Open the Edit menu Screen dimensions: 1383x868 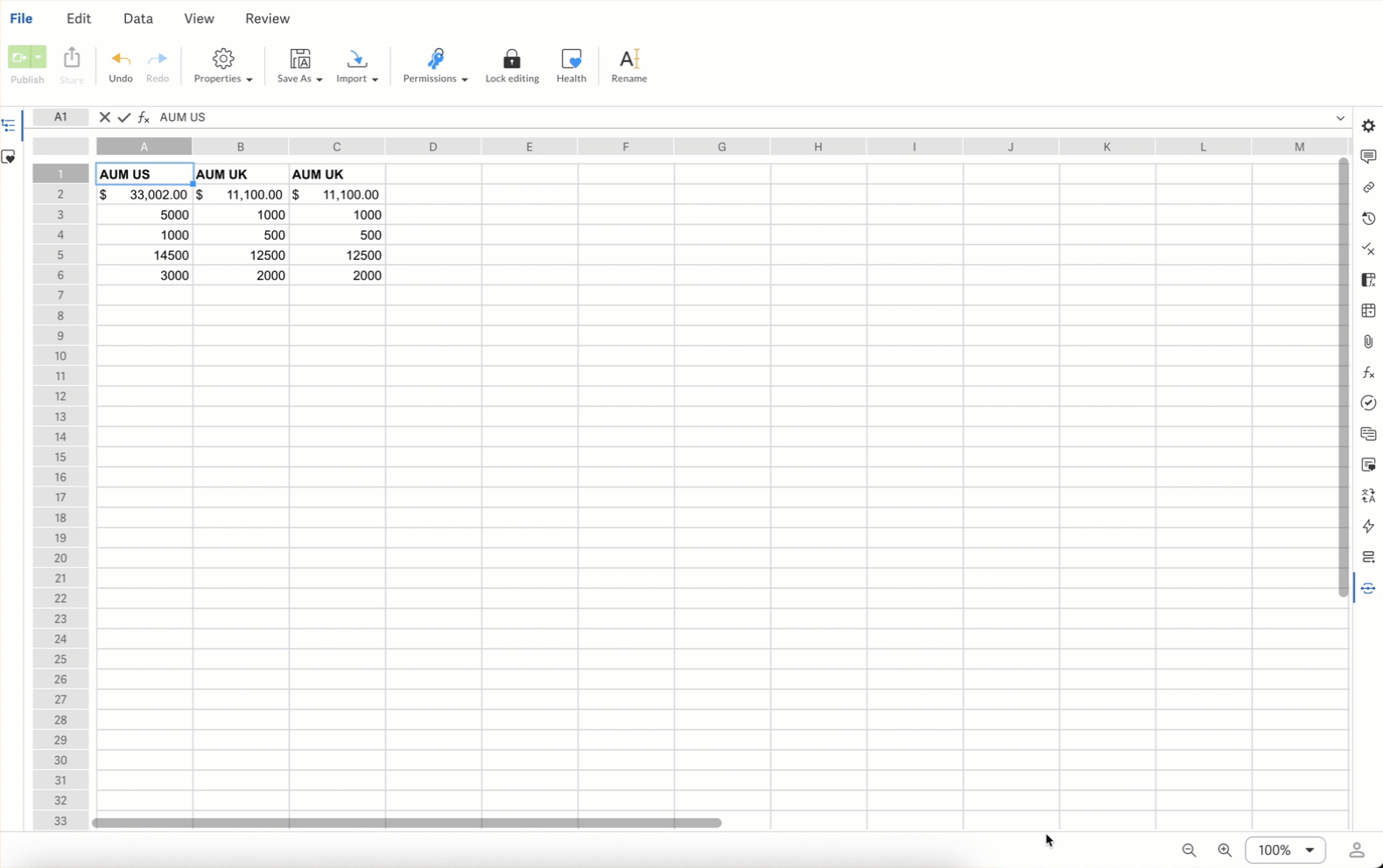(x=79, y=18)
